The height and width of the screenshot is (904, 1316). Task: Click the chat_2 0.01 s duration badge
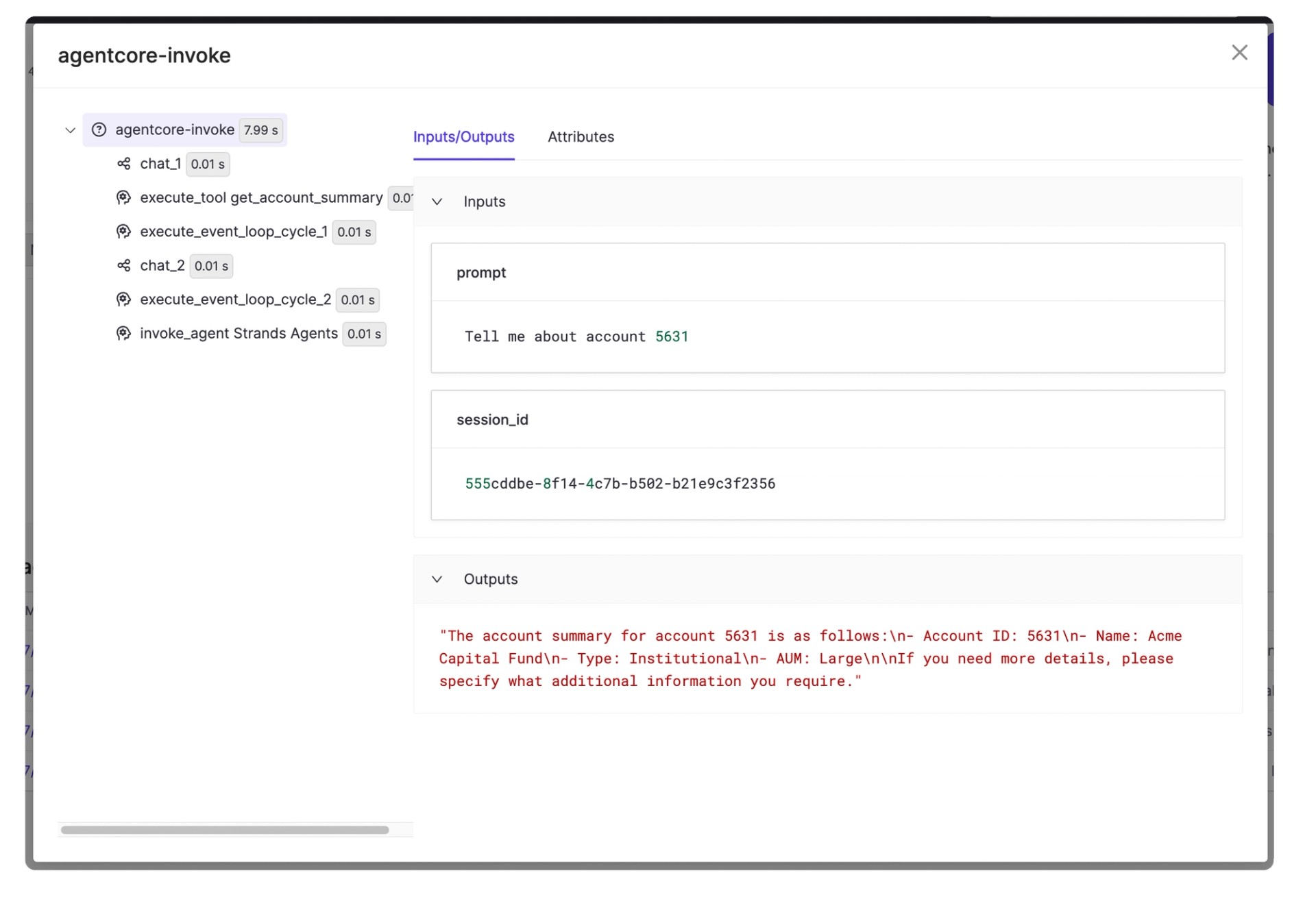point(211,266)
